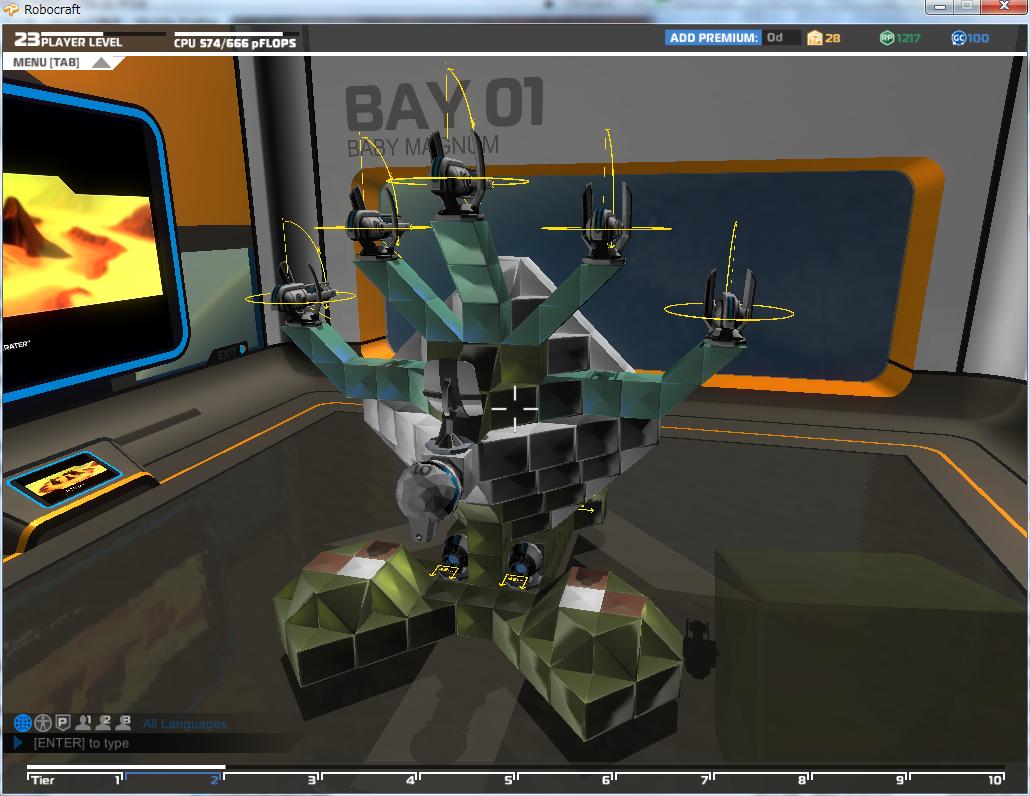Image resolution: width=1030 pixels, height=796 pixels.
Task: Click the CPU 574/666 pFLOPS readout
Action: (235, 43)
